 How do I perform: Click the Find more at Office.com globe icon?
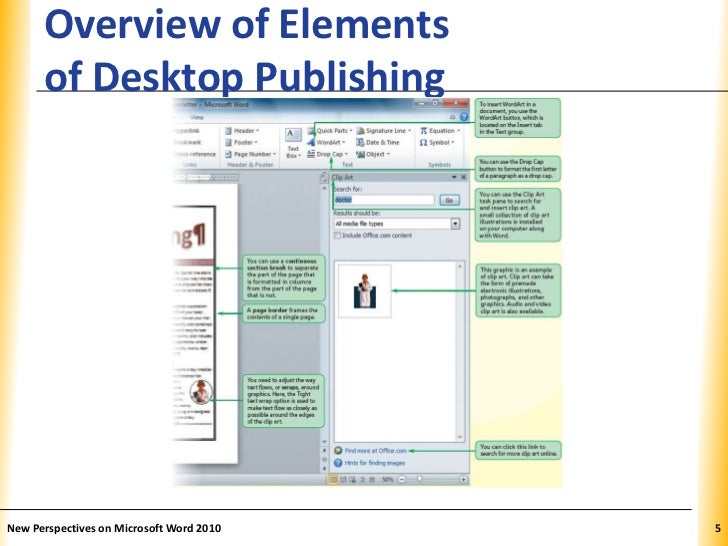point(338,451)
